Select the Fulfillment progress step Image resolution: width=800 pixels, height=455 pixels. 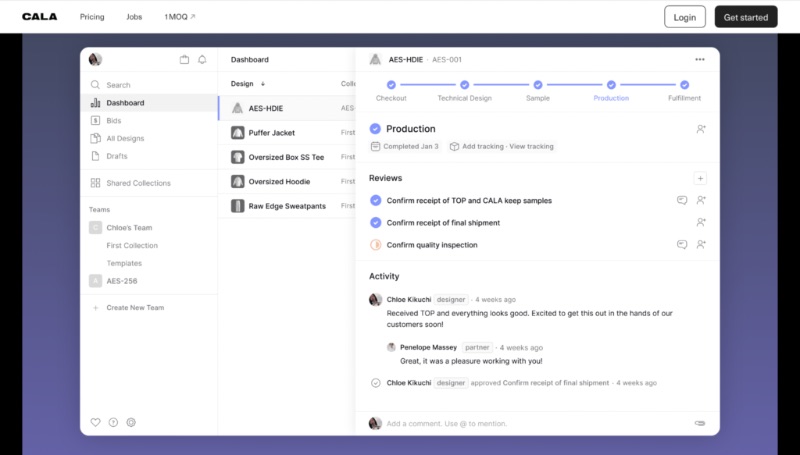click(x=684, y=91)
